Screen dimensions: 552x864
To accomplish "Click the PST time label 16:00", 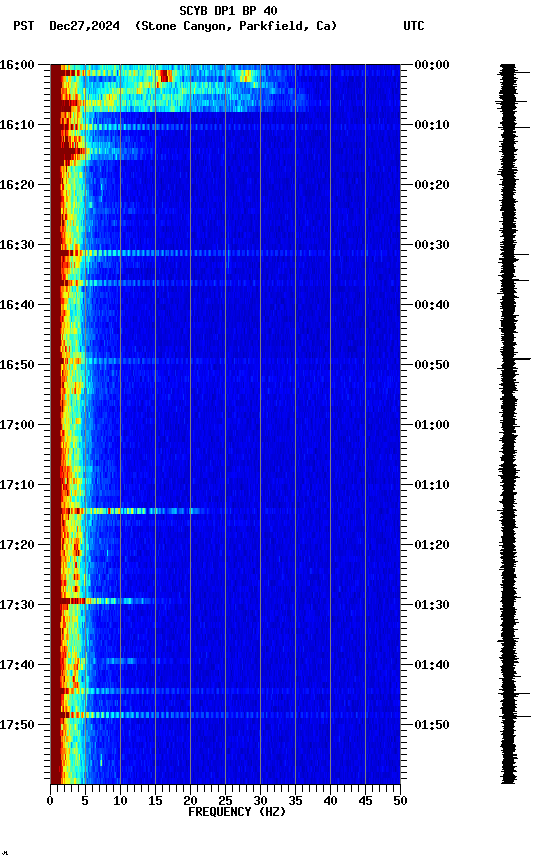I will click(17, 65).
